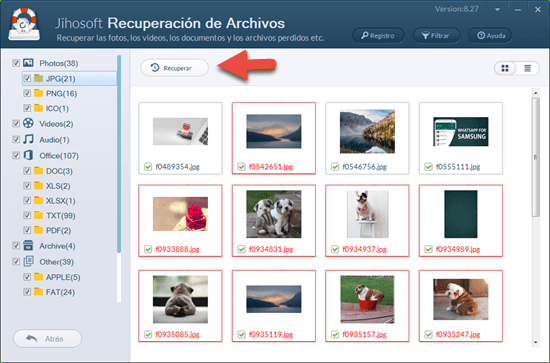Select the PNG(16) tree entry
Image resolution: width=550 pixels, height=363 pixels.
[x=61, y=93]
